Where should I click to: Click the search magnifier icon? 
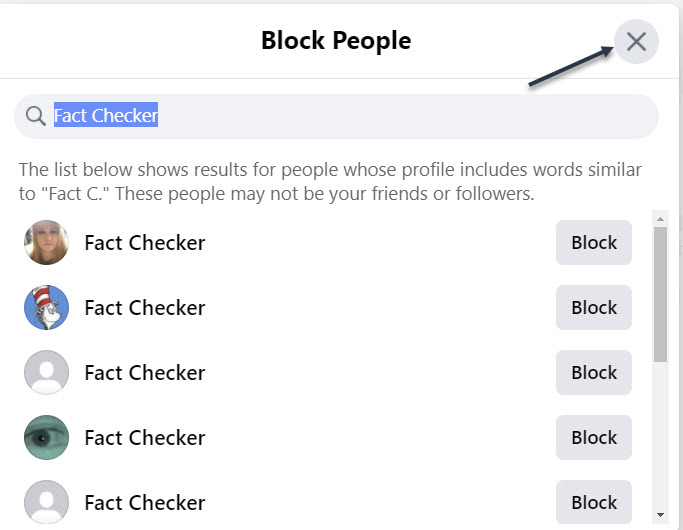click(x=36, y=116)
